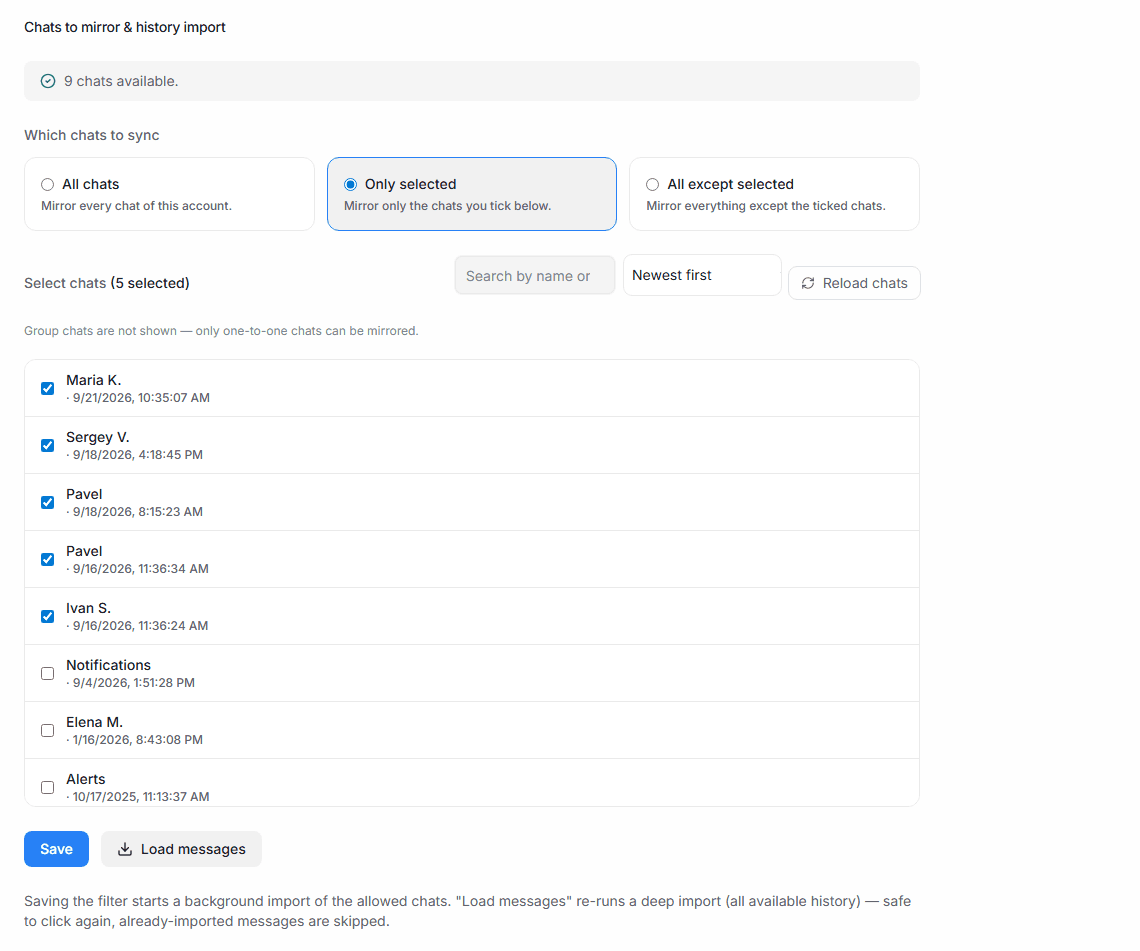Click the Elena M. name text
Screen dimensions: 1140x951
pos(95,723)
